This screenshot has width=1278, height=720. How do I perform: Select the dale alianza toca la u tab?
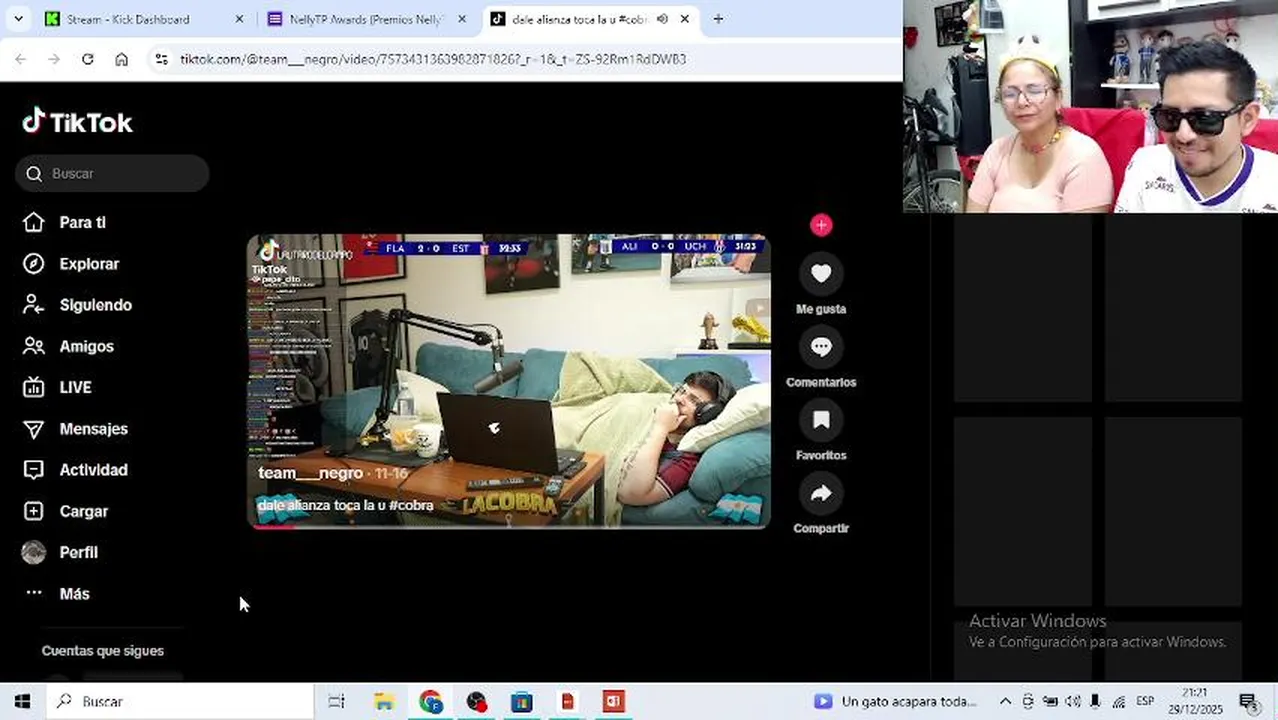tap(580, 19)
